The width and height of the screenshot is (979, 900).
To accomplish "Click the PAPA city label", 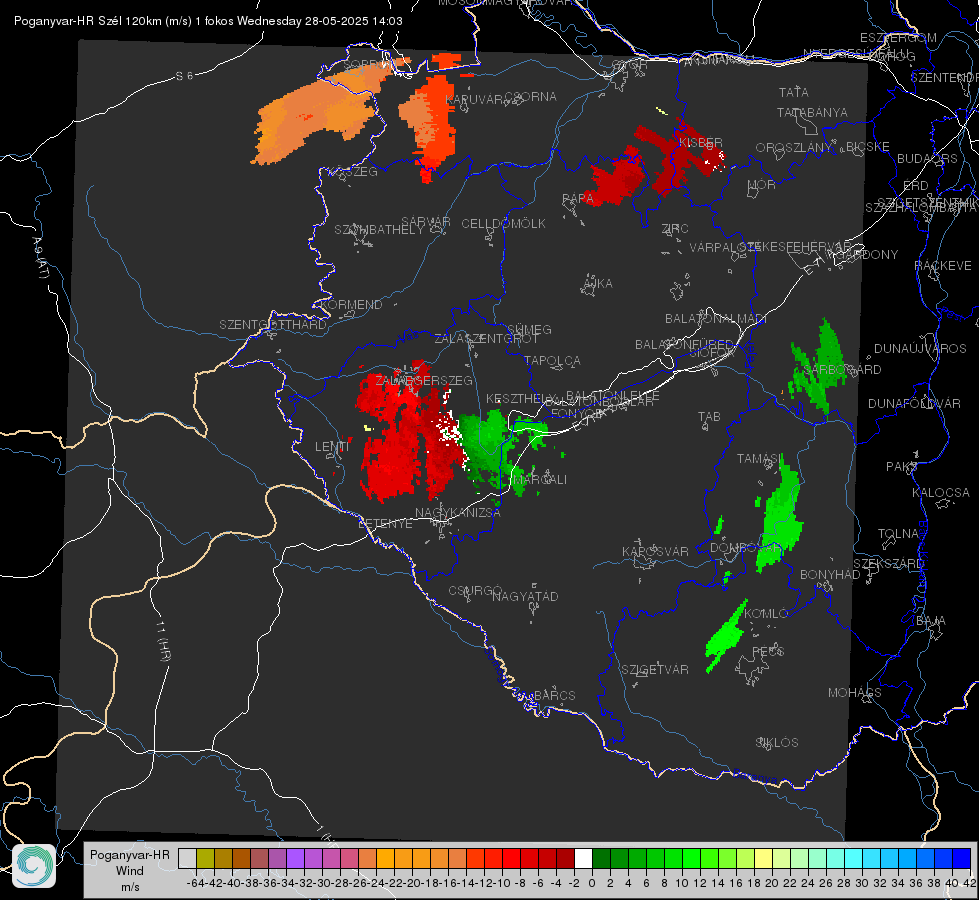I will click(x=578, y=199).
